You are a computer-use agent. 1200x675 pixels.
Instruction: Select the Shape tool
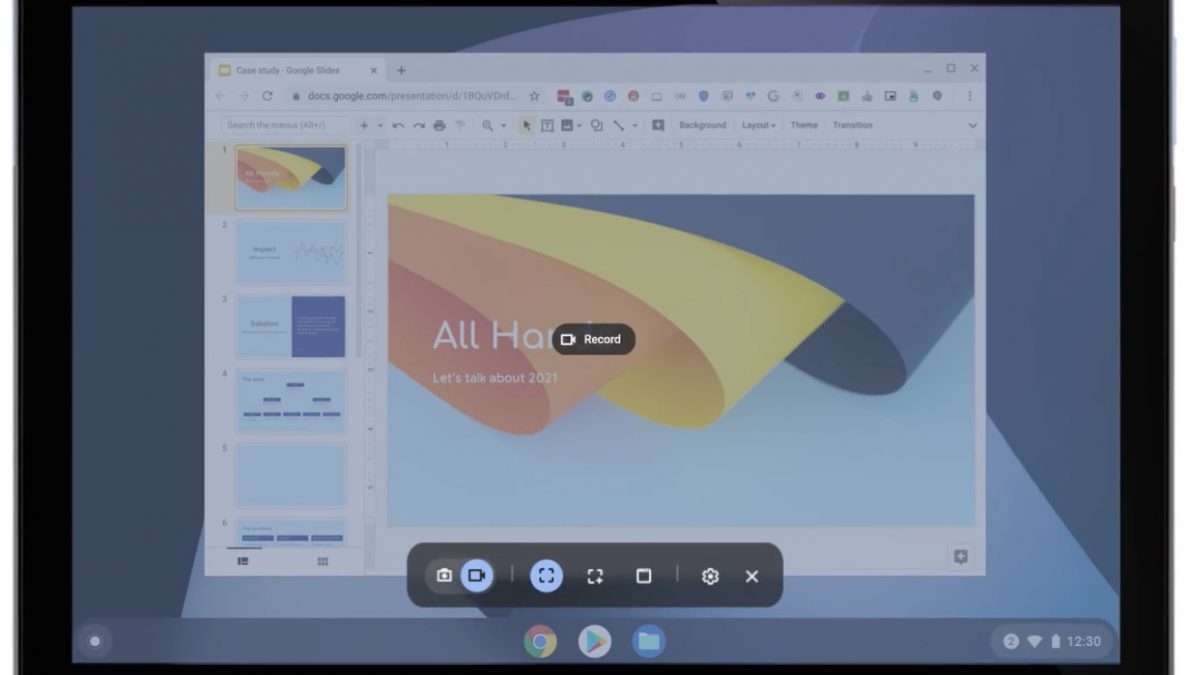click(597, 125)
